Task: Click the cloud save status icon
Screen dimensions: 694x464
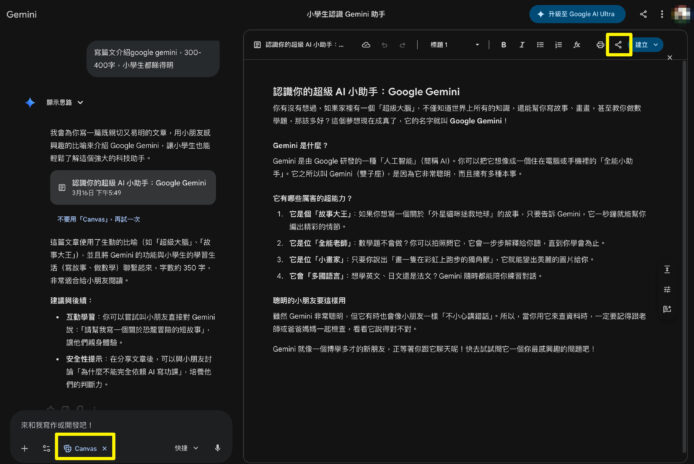Action: point(366,45)
